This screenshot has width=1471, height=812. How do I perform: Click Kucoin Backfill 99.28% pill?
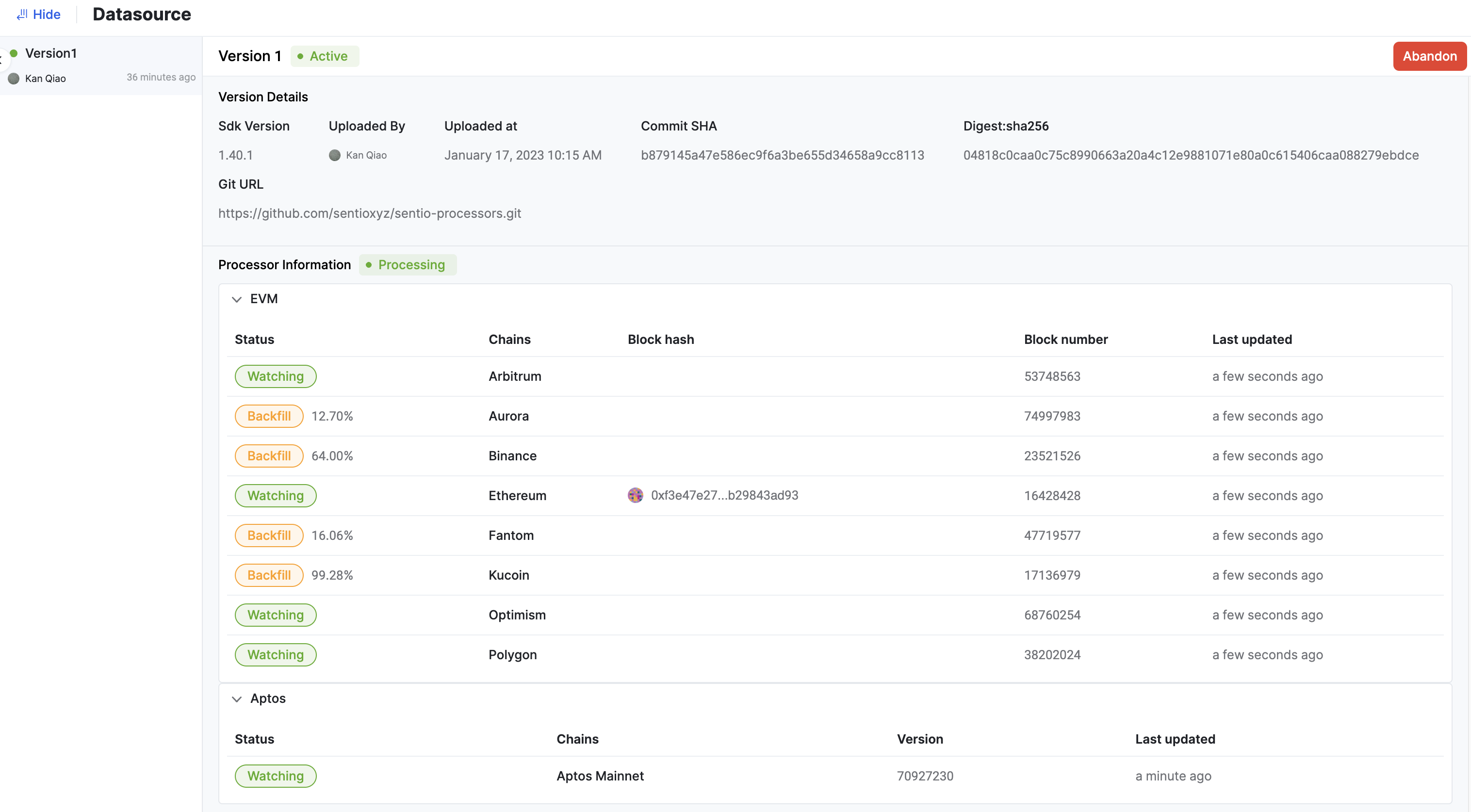269,575
